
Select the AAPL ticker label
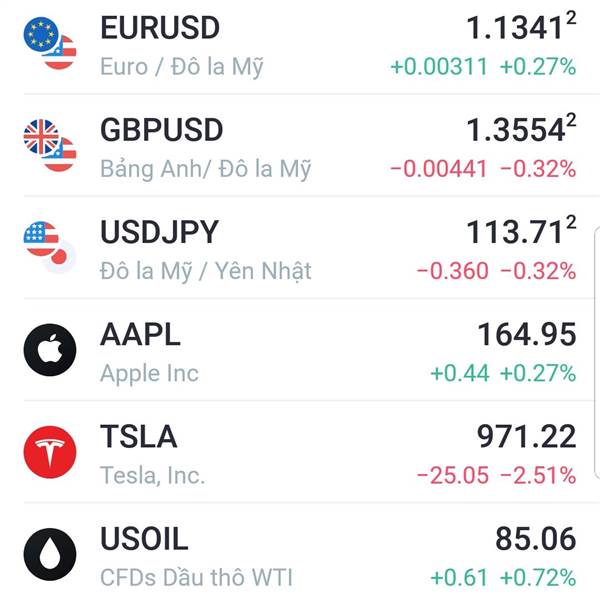pos(140,334)
